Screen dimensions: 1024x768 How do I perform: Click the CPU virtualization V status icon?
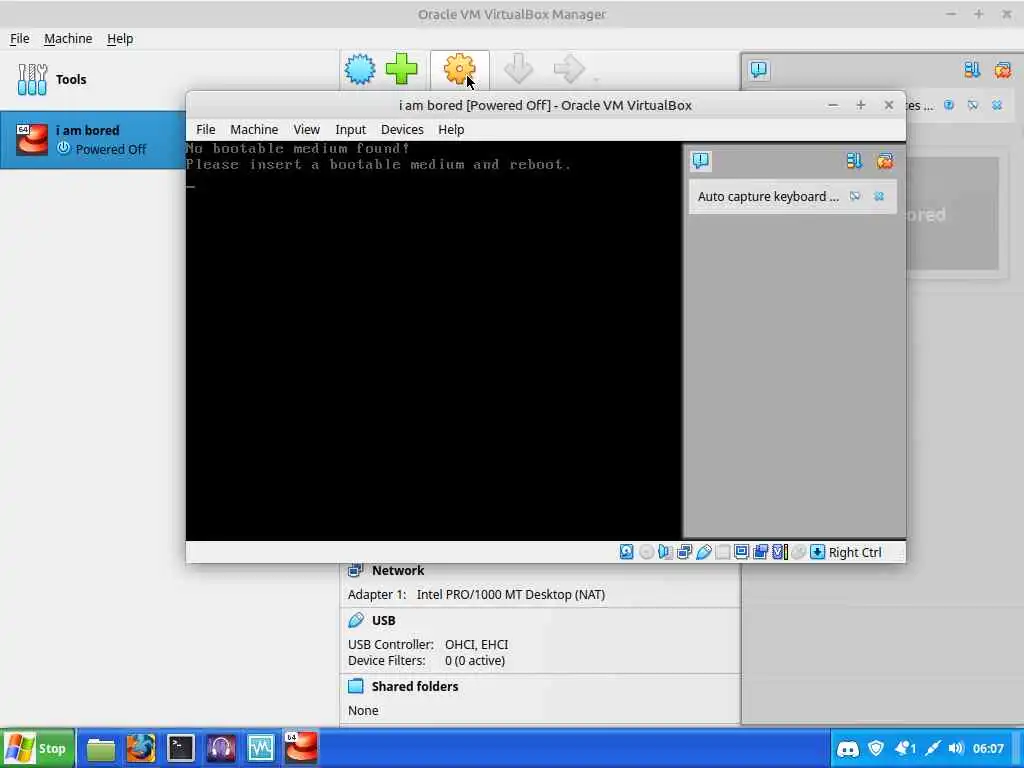pyautogui.click(x=780, y=552)
